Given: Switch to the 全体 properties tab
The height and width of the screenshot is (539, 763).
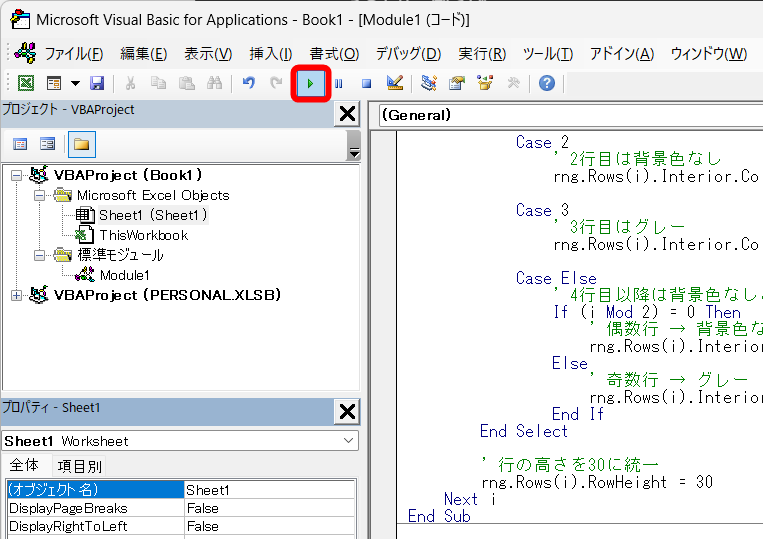Looking at the screenshot, I should pyautogui.click(x=24, y=466).
